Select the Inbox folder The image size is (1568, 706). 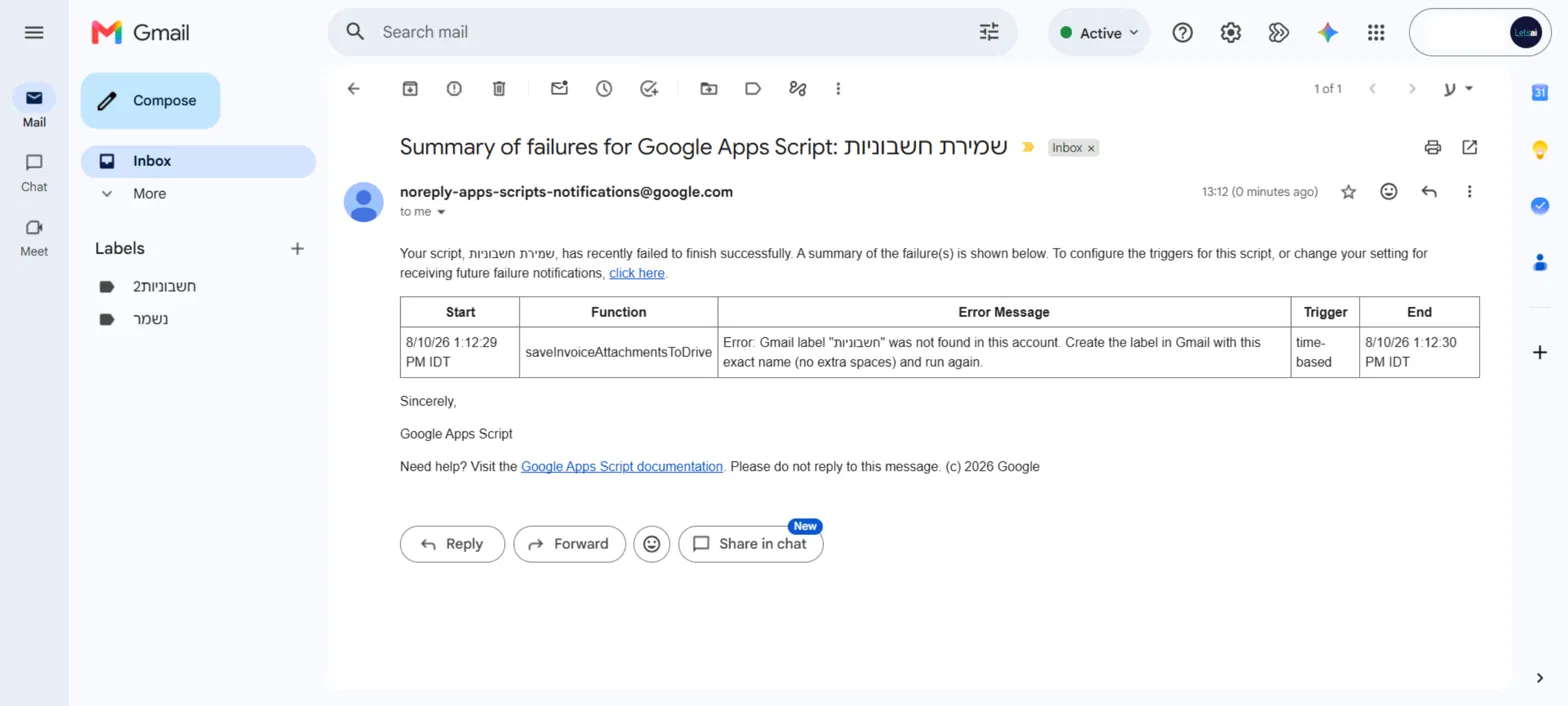tap(198, 161)
